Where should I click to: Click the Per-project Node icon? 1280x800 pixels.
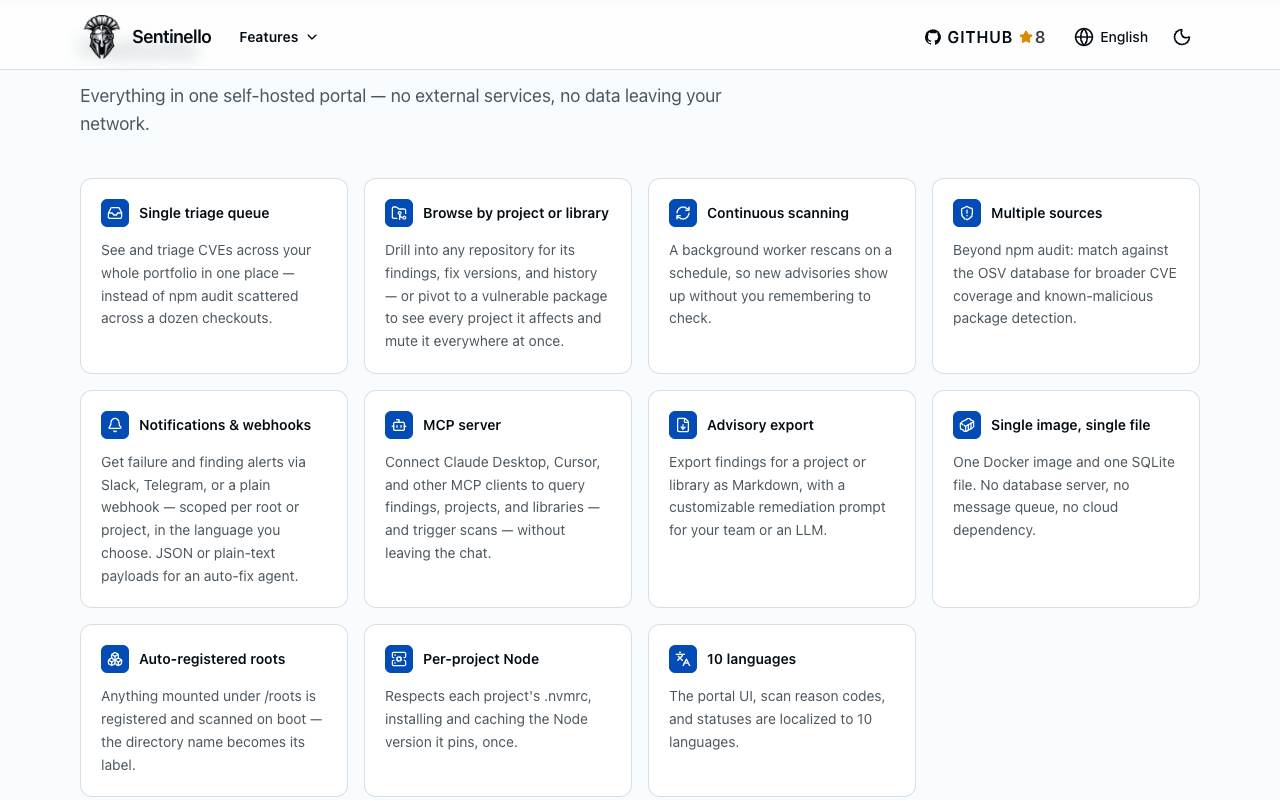point(399,659)
